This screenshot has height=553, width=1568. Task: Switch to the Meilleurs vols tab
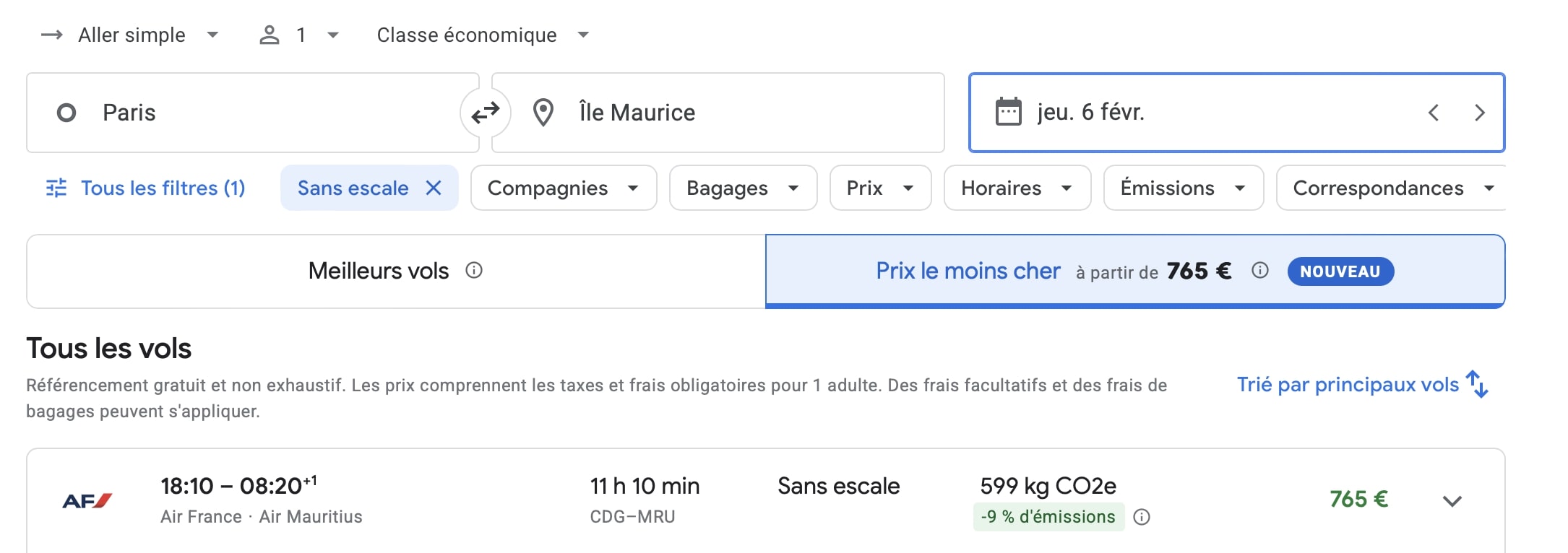396,271
